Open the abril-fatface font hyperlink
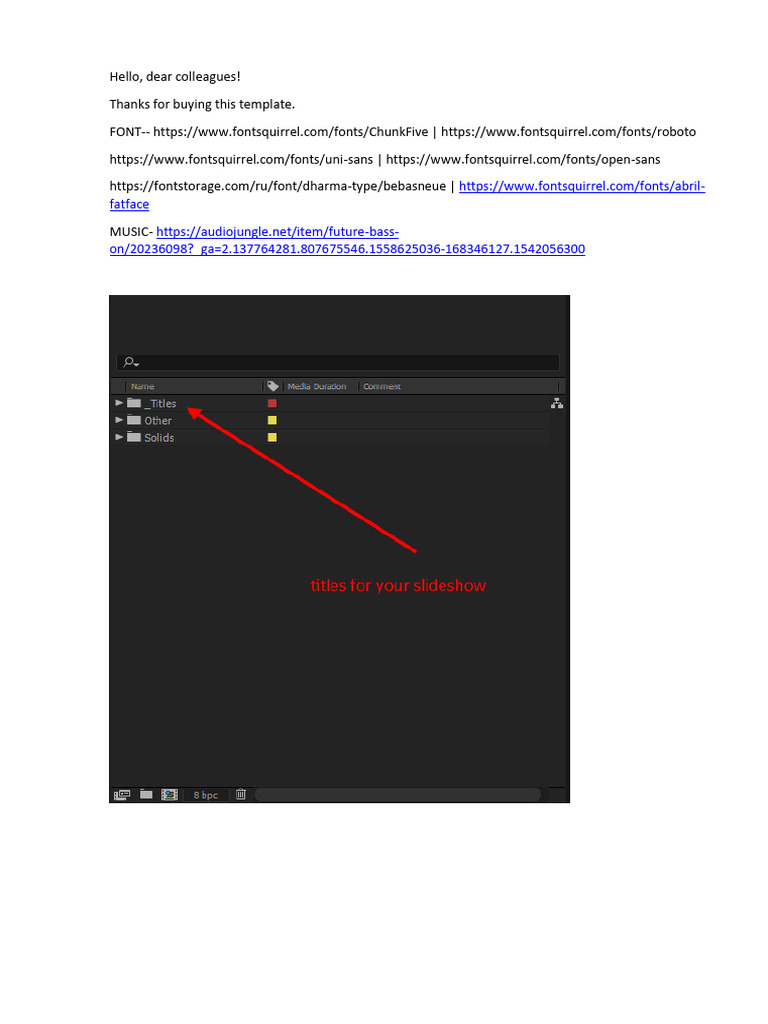The height and width of the screenshot is (1024, 768). coord(582,186)
